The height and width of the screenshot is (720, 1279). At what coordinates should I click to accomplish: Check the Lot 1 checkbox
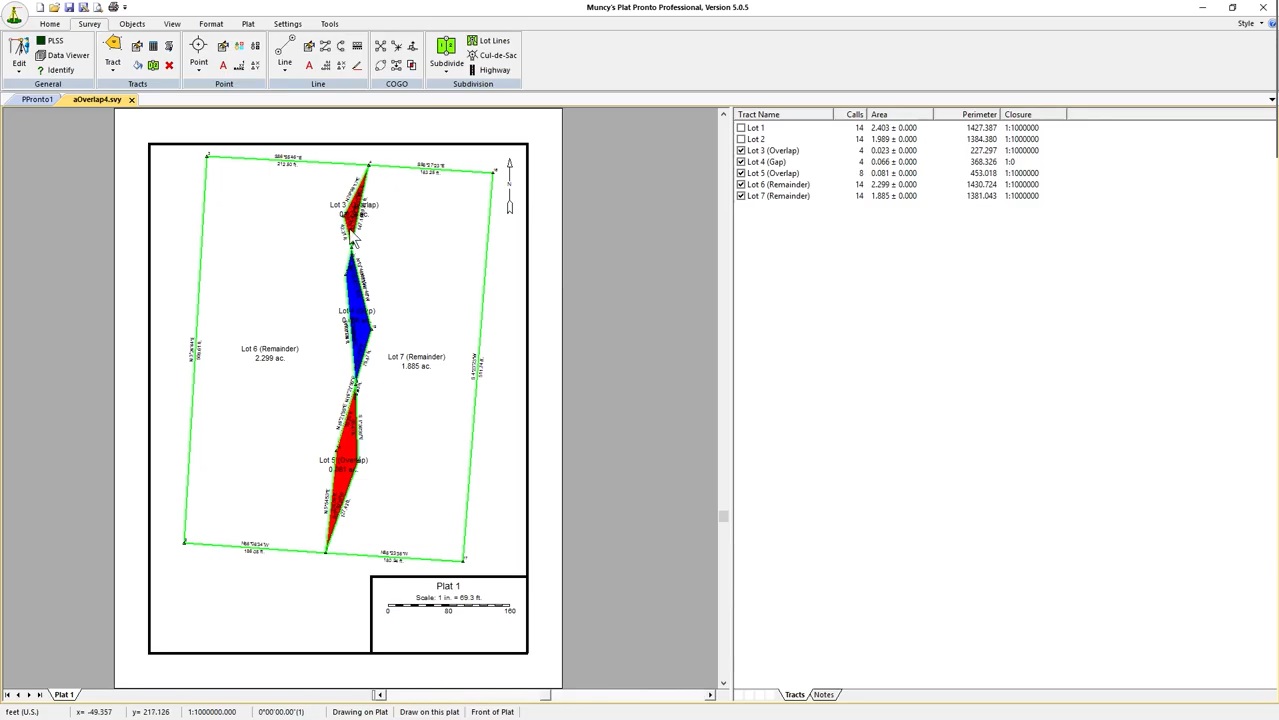(741, 128)
